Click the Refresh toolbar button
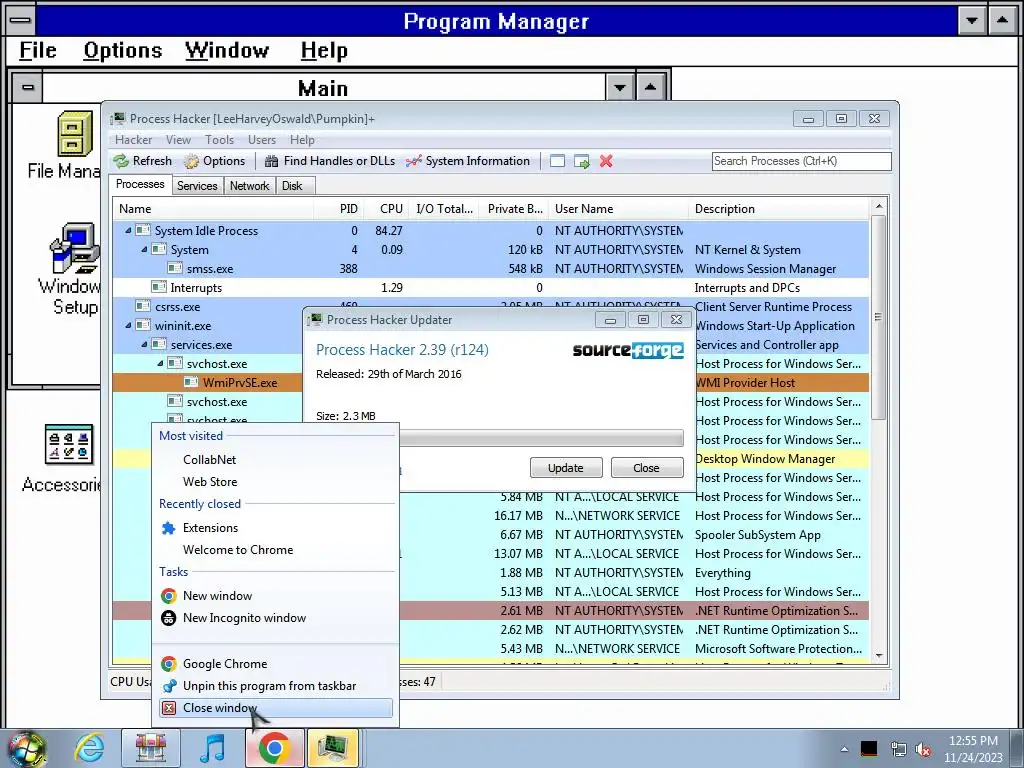1024x768 pixels. click(143, 161)
